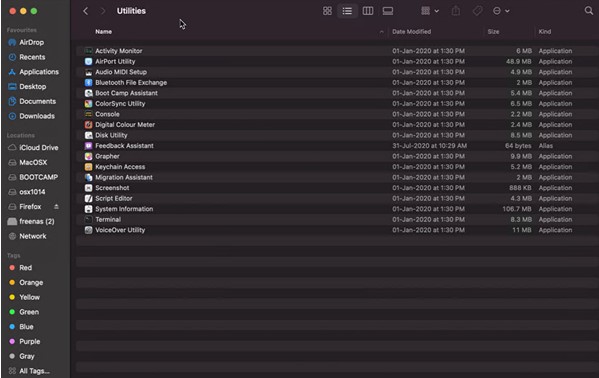Open Downloads in the sidebar
Image resolution: width=599 pixels, height=378 pixels.
pos(37,116)
